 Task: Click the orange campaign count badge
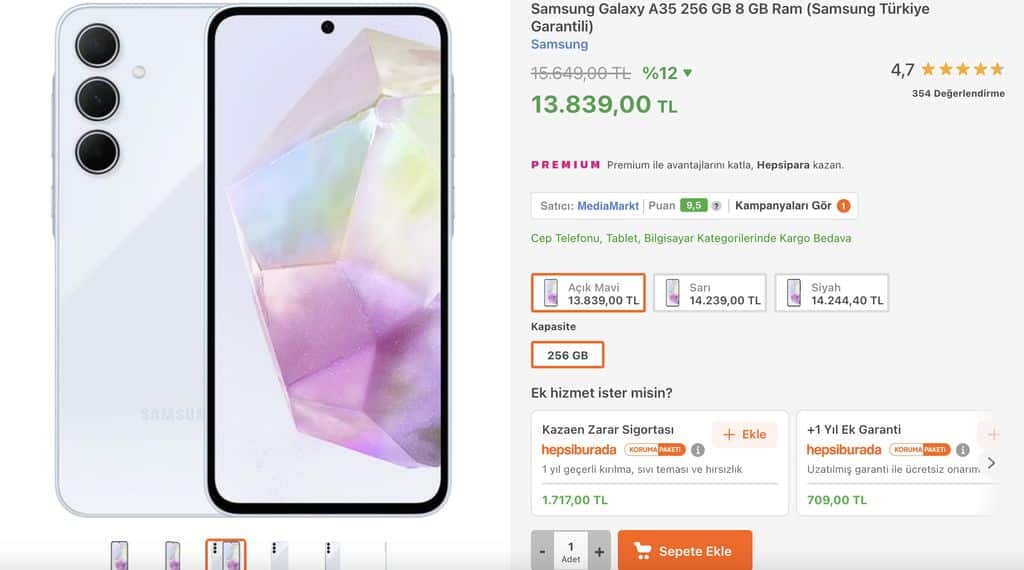pos(843,206)
